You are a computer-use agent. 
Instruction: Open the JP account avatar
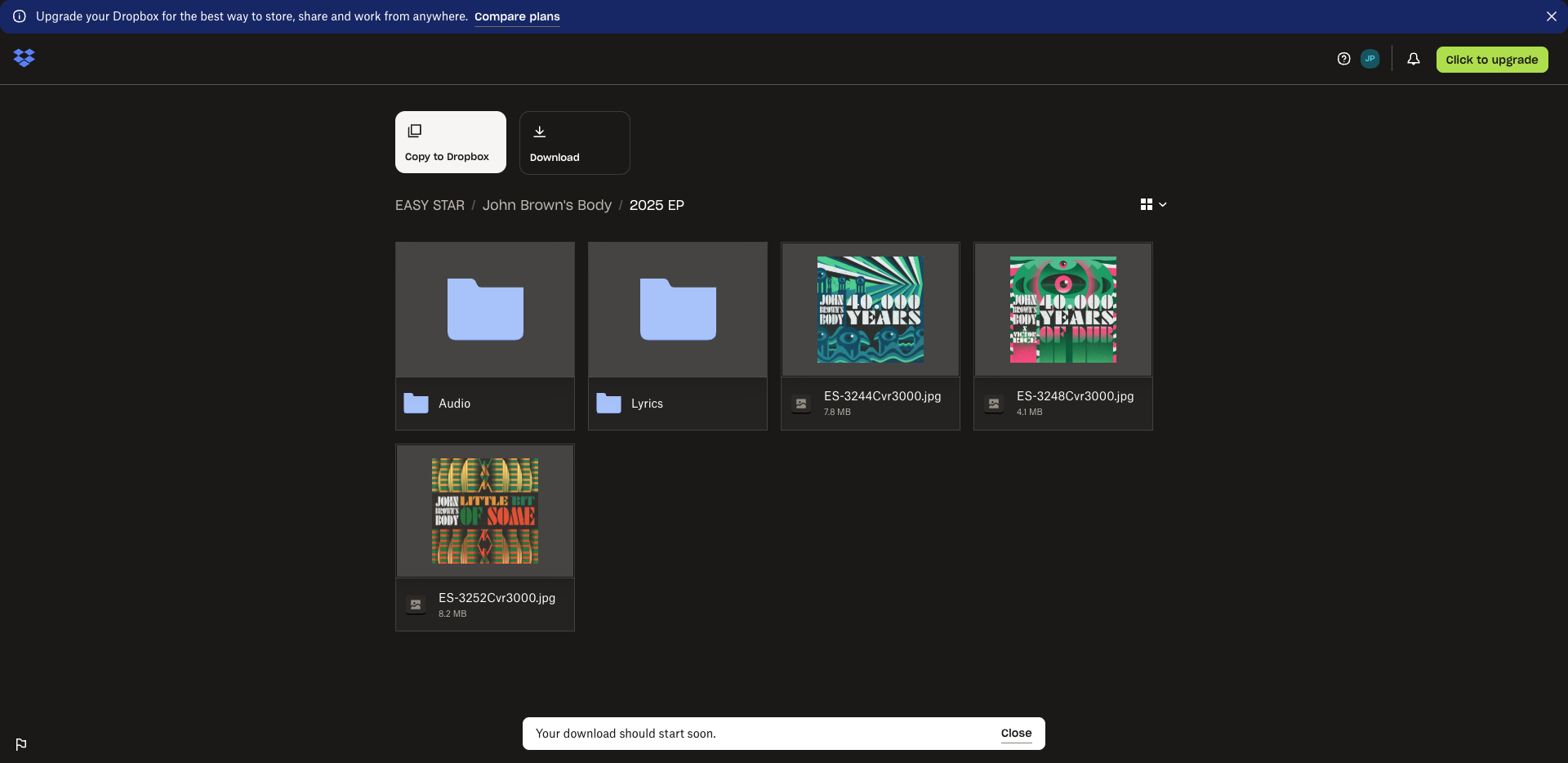coord(1370,59)
